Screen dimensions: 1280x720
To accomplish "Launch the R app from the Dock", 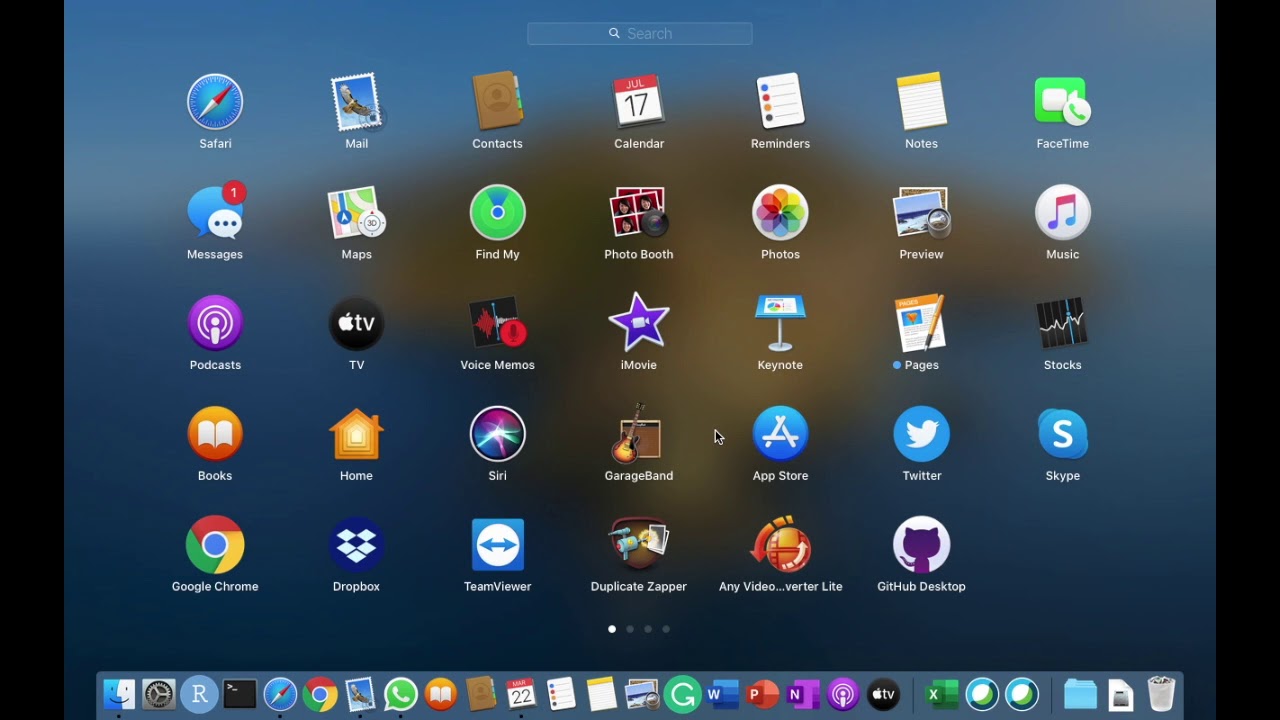I will [199, 694].
